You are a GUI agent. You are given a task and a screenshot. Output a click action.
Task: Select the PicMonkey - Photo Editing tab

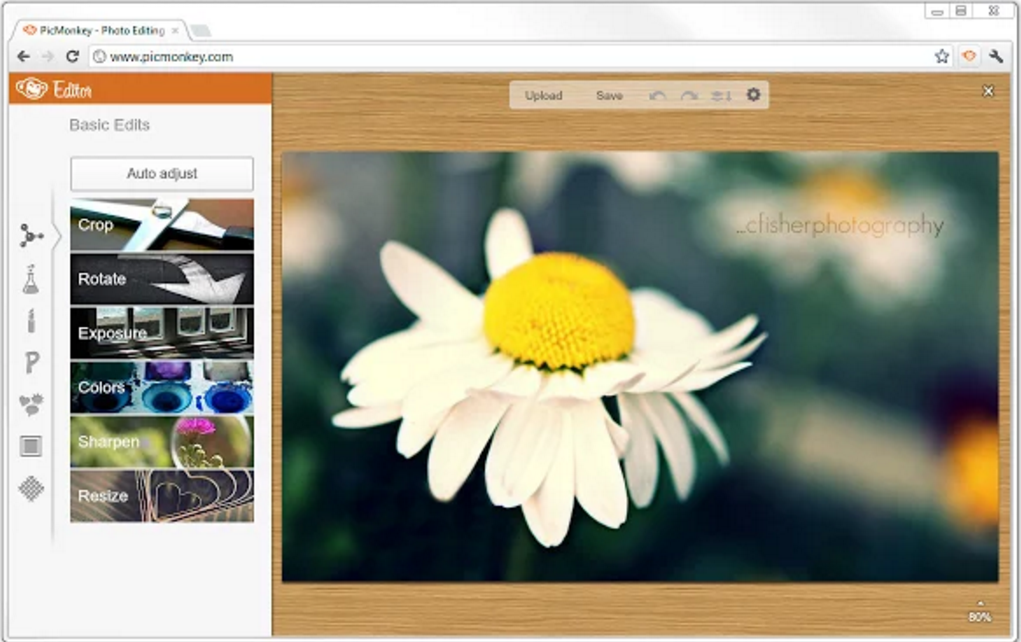point(102,31)
